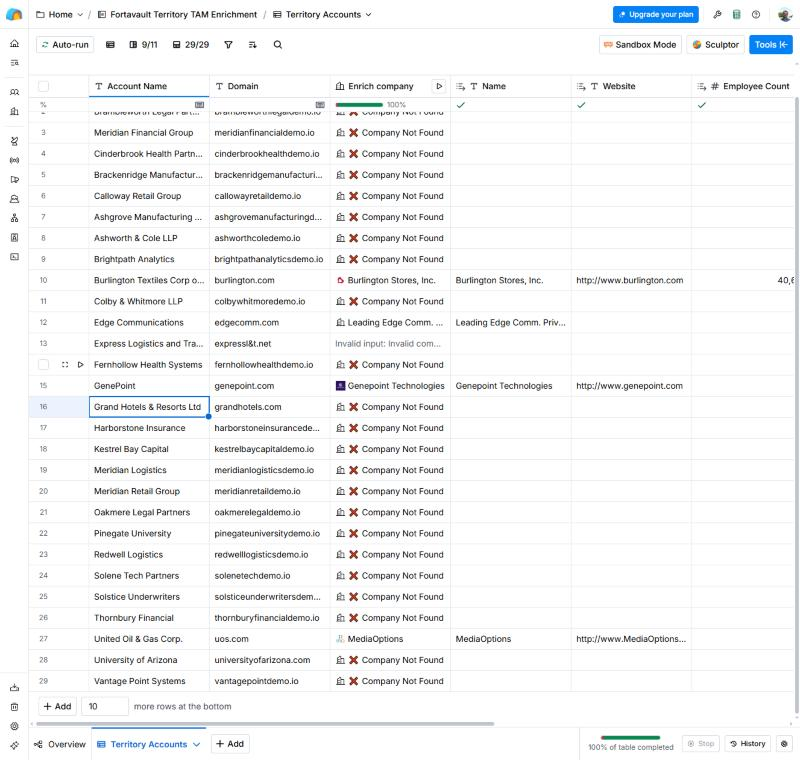
Task: Click the Account Name column keyboard icon
Action: 199,105
